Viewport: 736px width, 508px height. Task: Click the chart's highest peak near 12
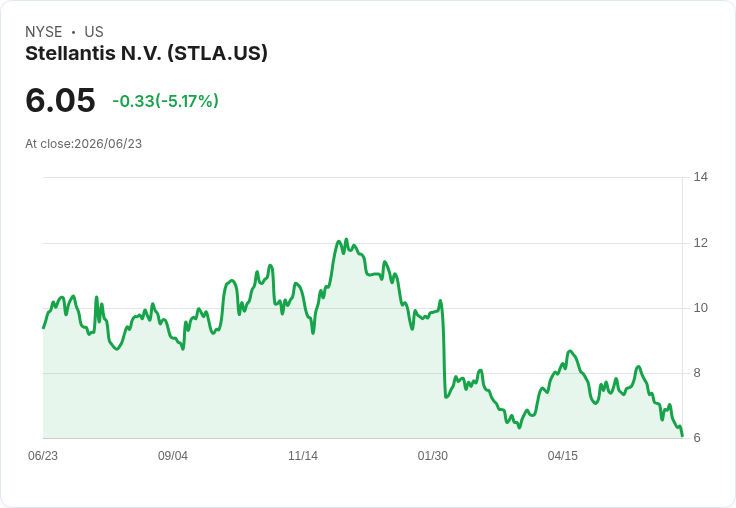(346, 239)
